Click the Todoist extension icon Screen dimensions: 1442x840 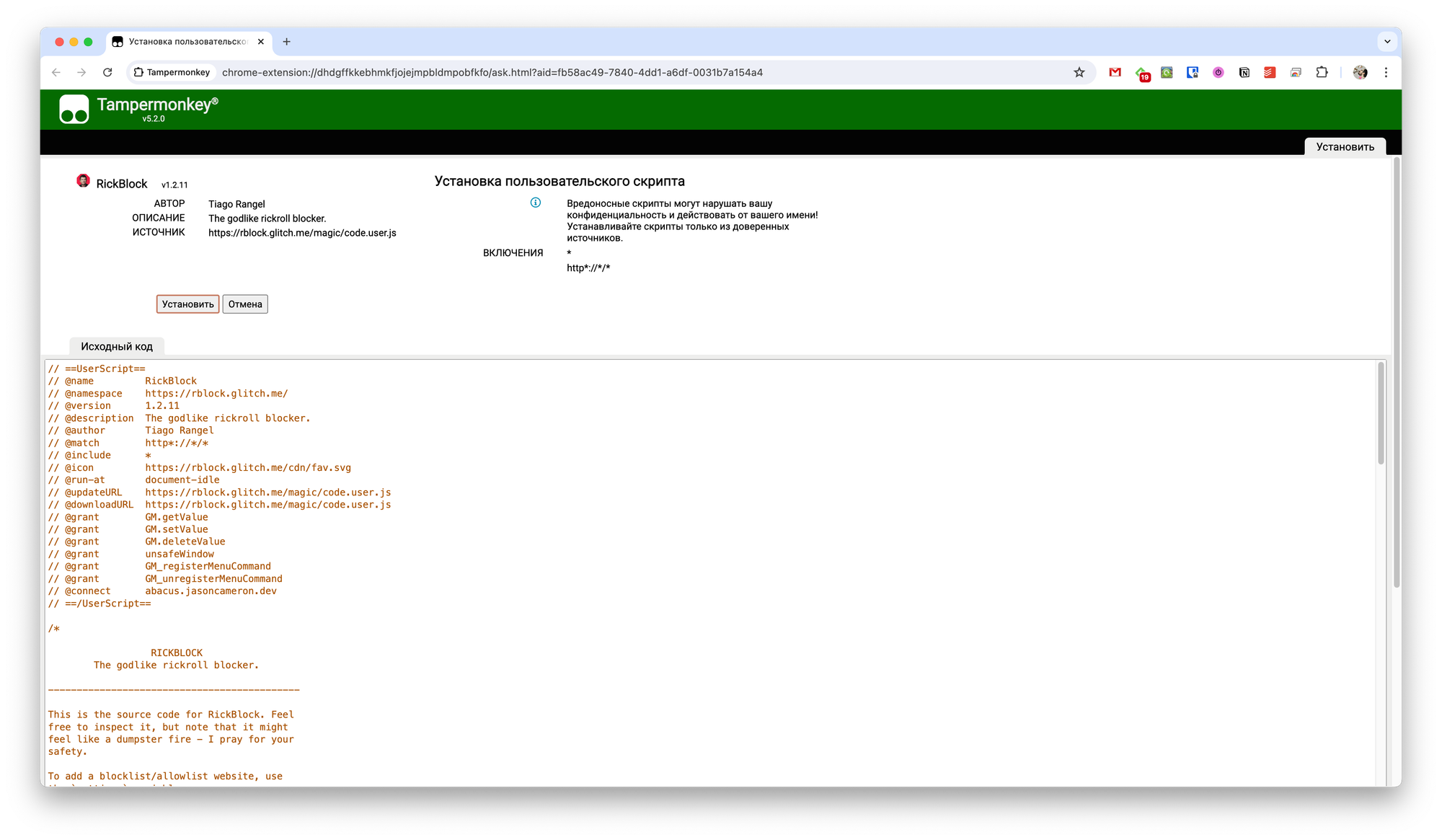[1270, 72]
